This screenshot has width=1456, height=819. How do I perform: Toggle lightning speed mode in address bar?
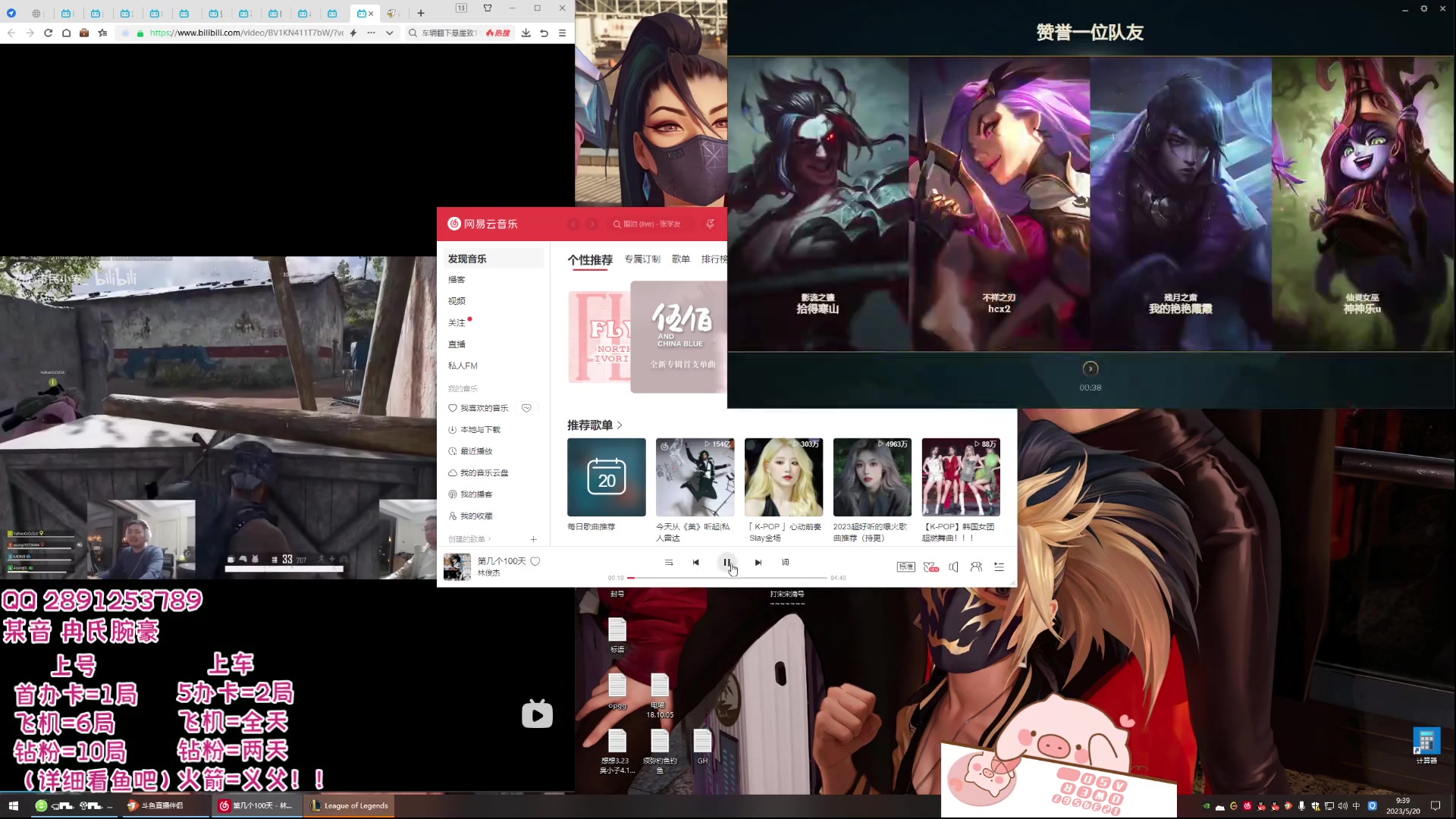coord(353,33)
